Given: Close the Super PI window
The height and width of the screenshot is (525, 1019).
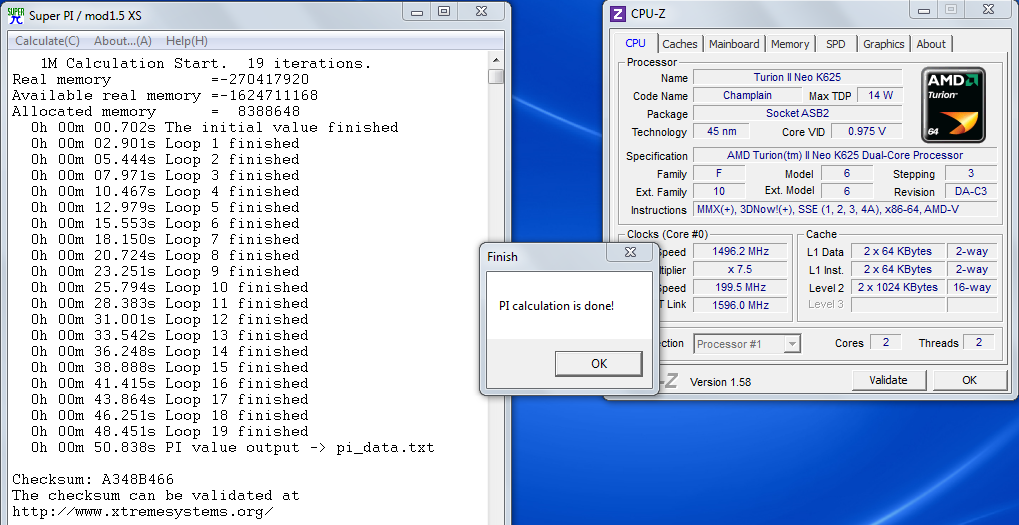Looking at the screenshot, I should tap(481, 12).
